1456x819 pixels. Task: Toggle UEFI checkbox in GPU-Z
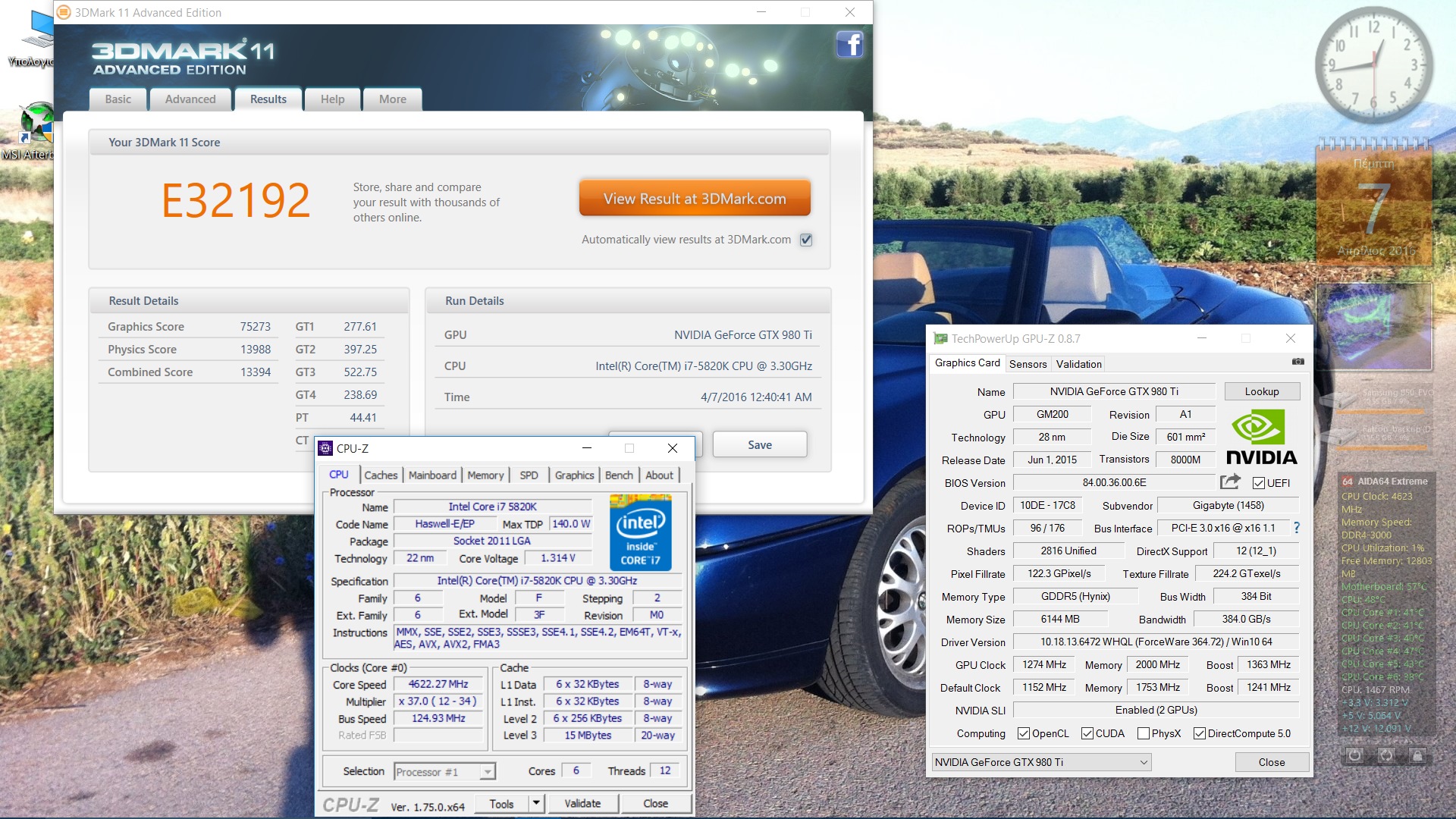tap(1259, 483)
